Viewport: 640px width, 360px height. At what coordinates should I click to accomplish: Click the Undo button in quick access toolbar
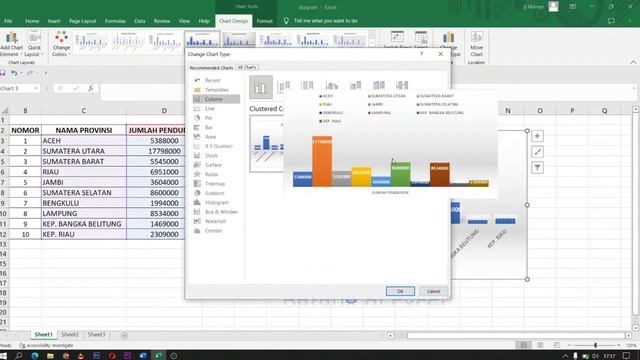pyautogui.click(x=14, y=73)
